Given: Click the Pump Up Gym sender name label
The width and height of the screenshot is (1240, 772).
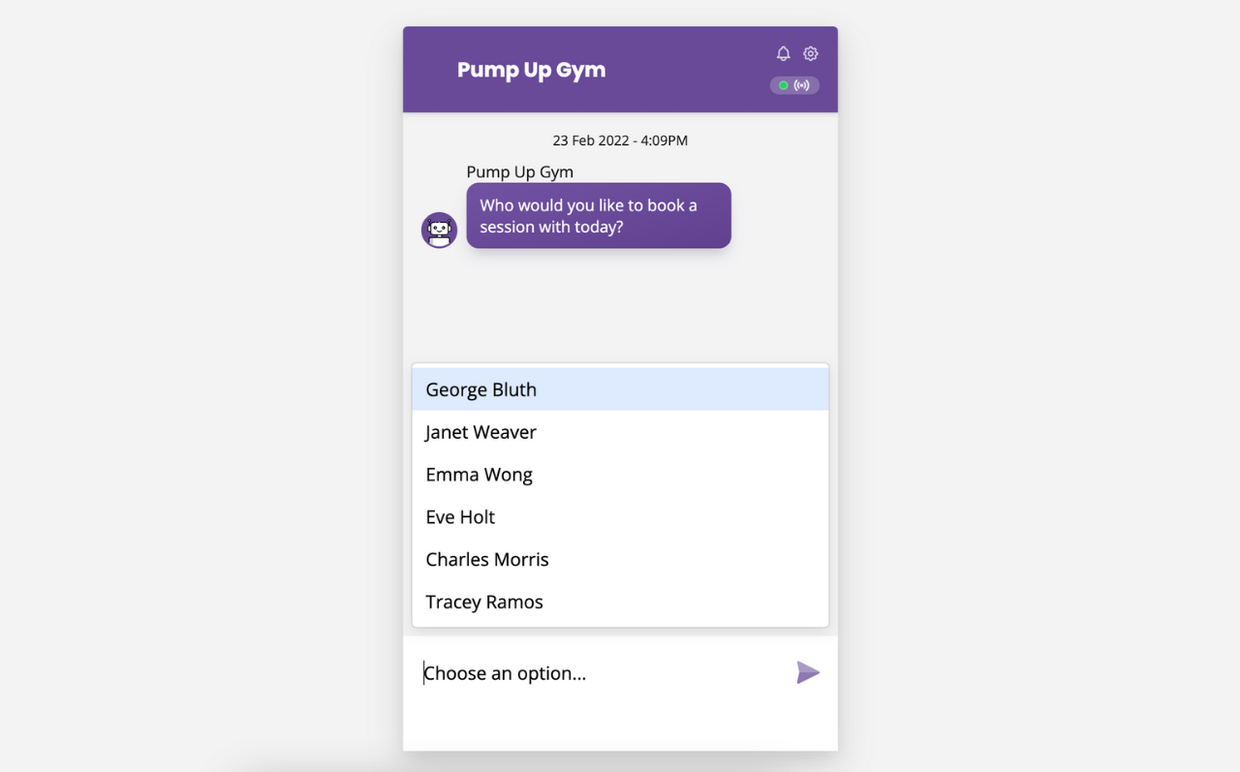Looking at the screenshot, I should pyautogui.click(x=520, y=172).
